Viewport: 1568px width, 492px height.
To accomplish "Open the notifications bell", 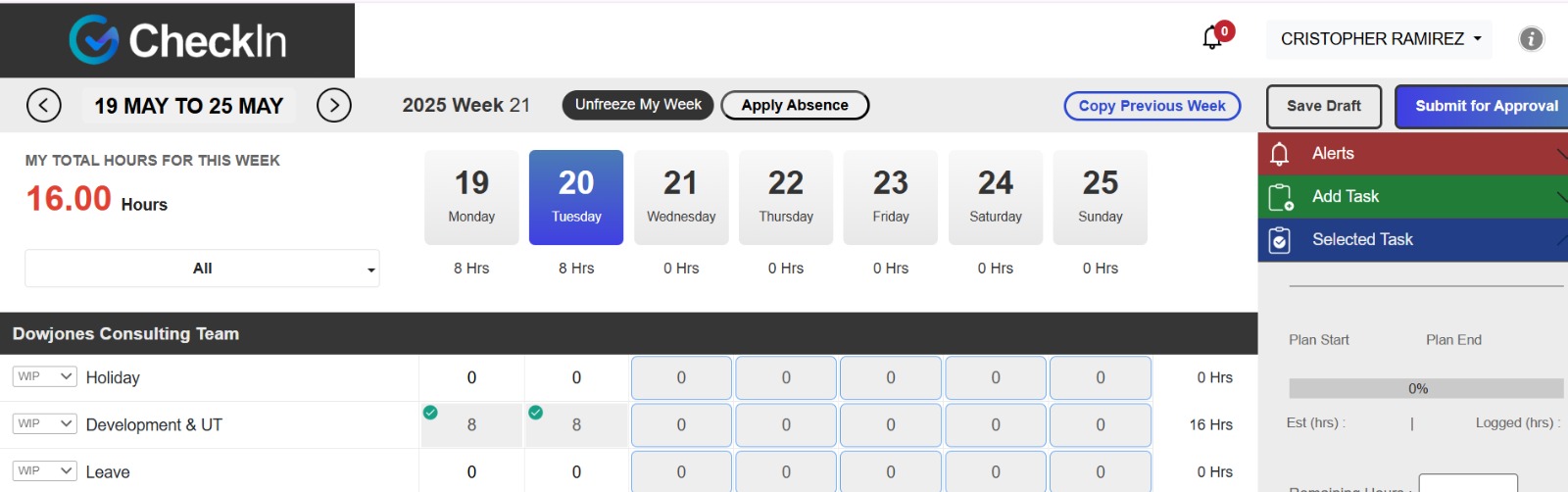I will tap(1213, 38).
